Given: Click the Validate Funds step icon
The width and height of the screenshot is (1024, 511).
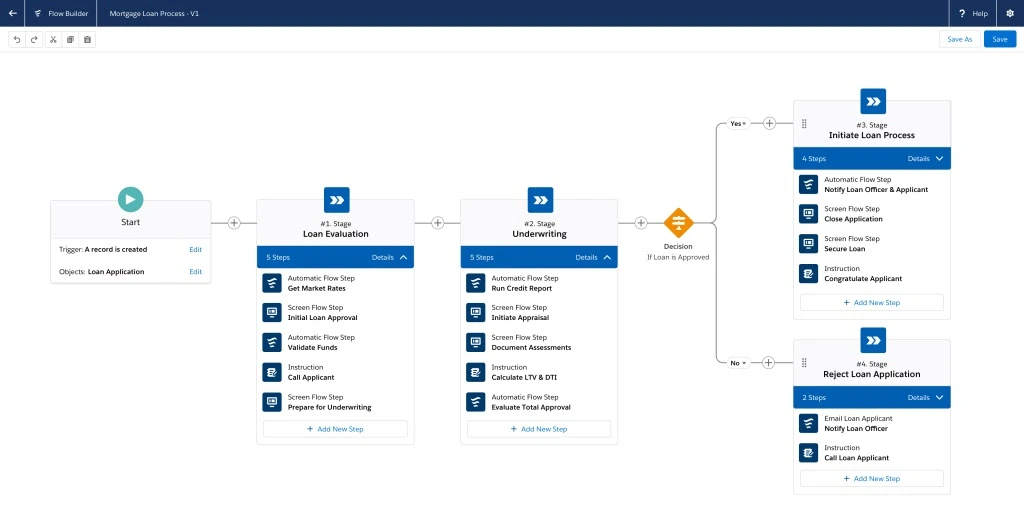Looking at the screenshot, I should click(272, 342).
